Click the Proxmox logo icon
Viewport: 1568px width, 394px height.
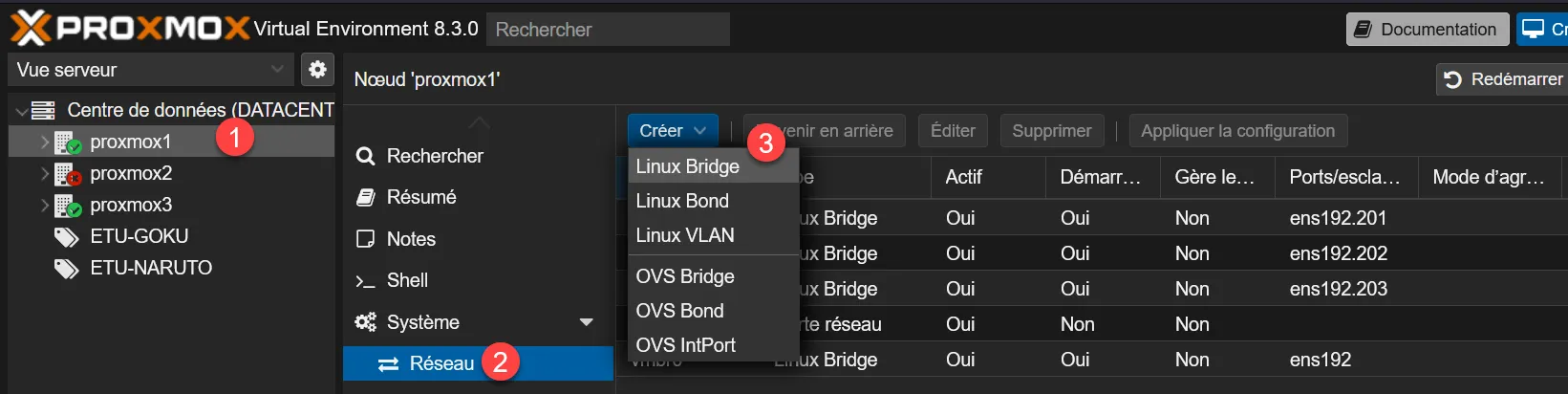[x=31, y=28]
